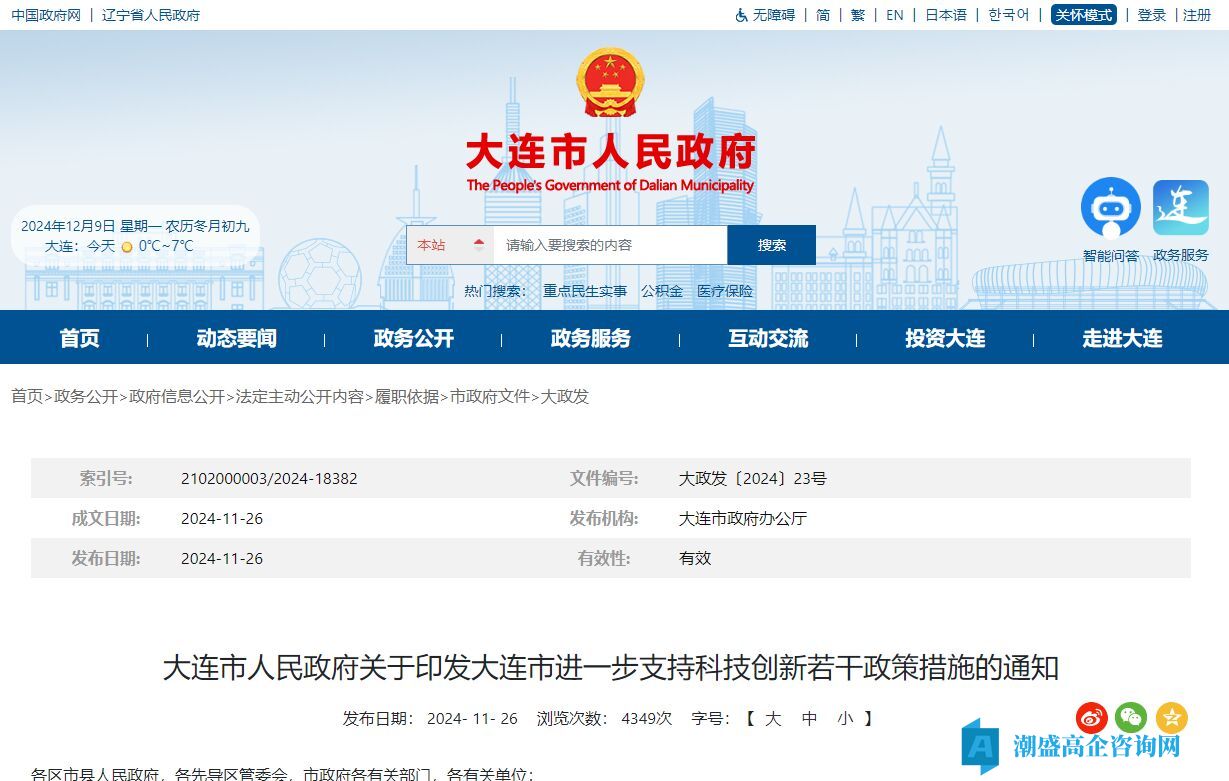Image resolution: width=1229 pixels, height=781 pixels.
Task: Click the 智能问答 robot icon
Action: [1110, 208]
